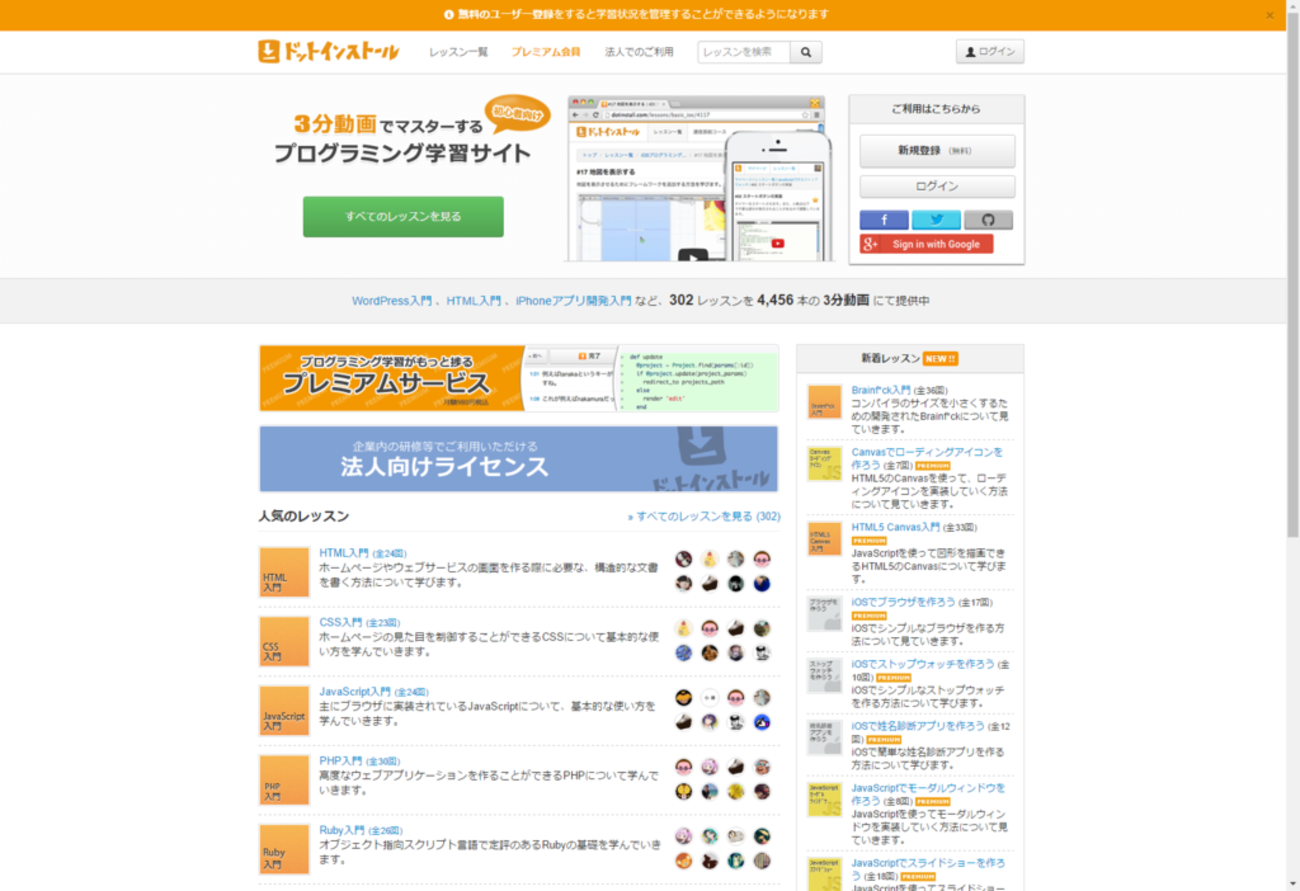Open レッスン一覧 in the top navigation
1300x891 pixels.
(458, 52)
